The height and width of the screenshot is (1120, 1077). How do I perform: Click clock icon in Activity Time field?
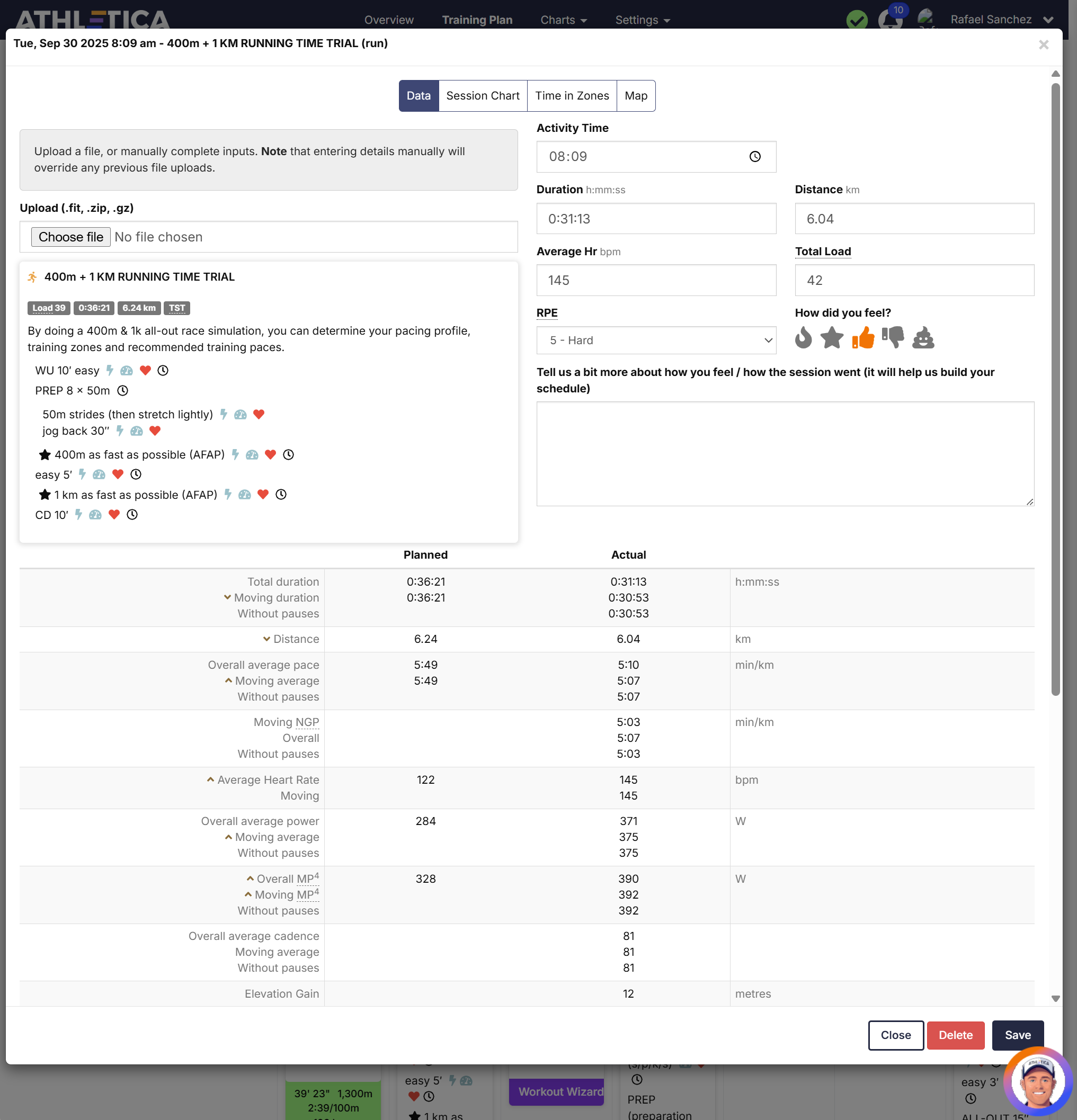754,157
